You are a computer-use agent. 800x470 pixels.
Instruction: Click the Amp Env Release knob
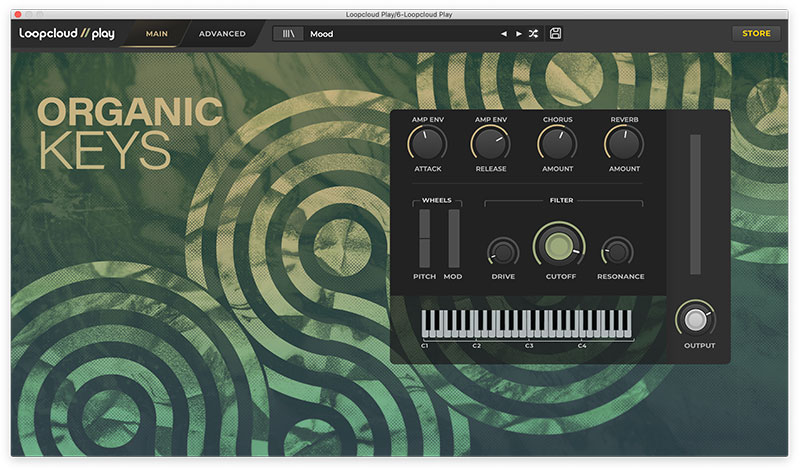(490, 145)
